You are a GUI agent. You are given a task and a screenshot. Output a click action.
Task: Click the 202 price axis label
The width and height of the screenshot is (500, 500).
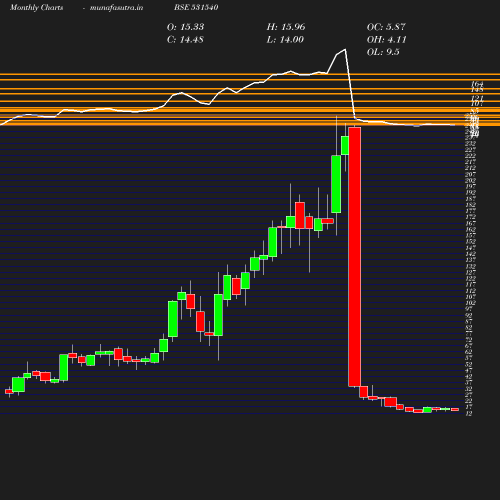click(470, 180)
